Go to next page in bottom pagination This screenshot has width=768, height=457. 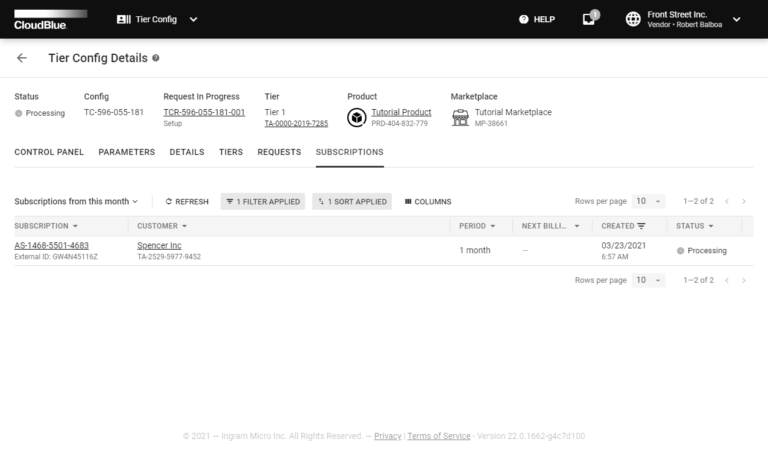pyautogui.click(x=744, y=280)
